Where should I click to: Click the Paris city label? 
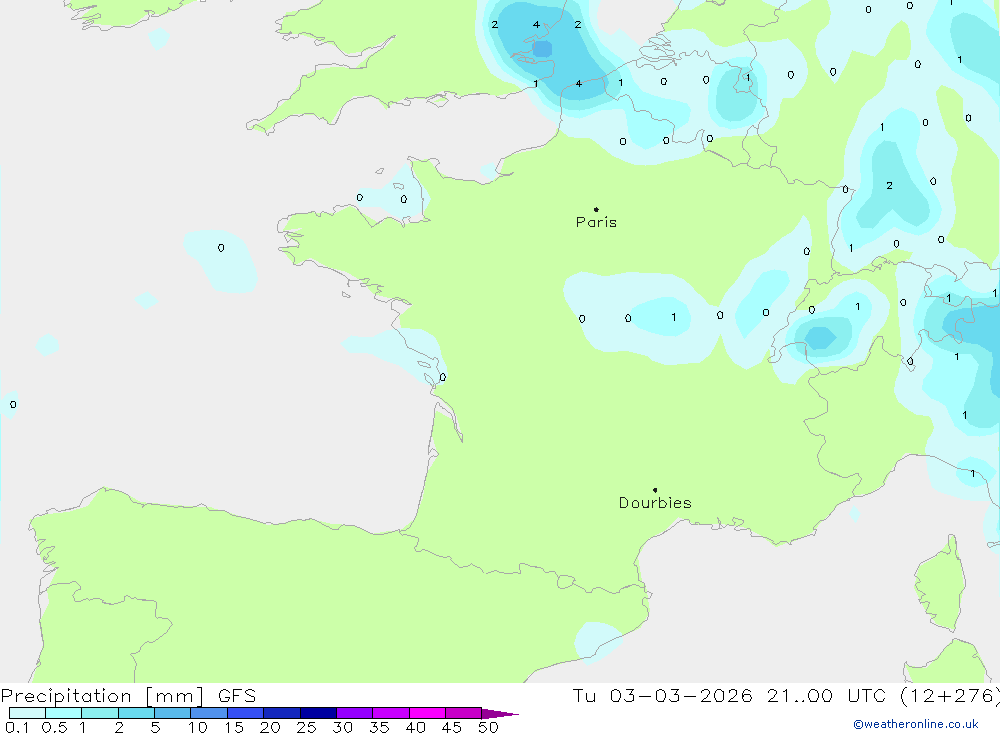(x=596, y=222)
